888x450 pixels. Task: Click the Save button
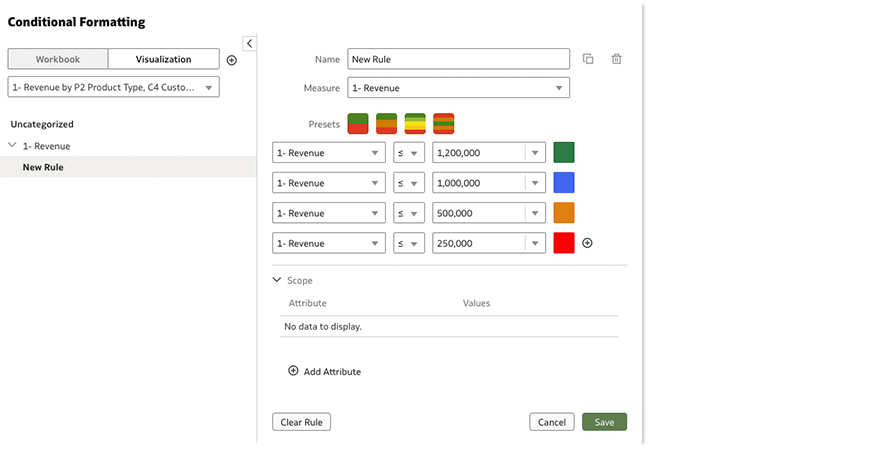click(604, 422)
